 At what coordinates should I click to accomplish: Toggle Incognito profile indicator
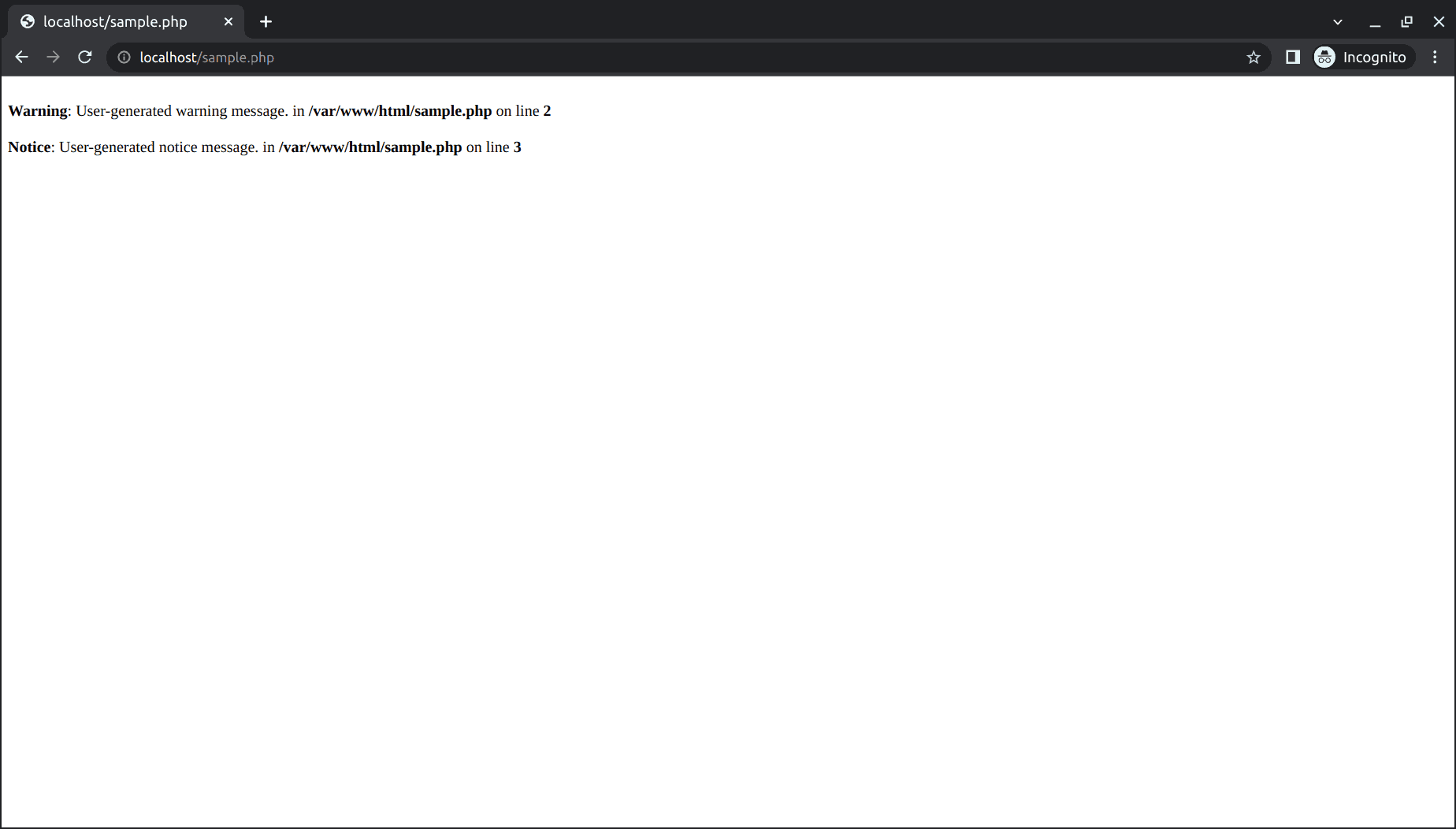pos(1324,57)
